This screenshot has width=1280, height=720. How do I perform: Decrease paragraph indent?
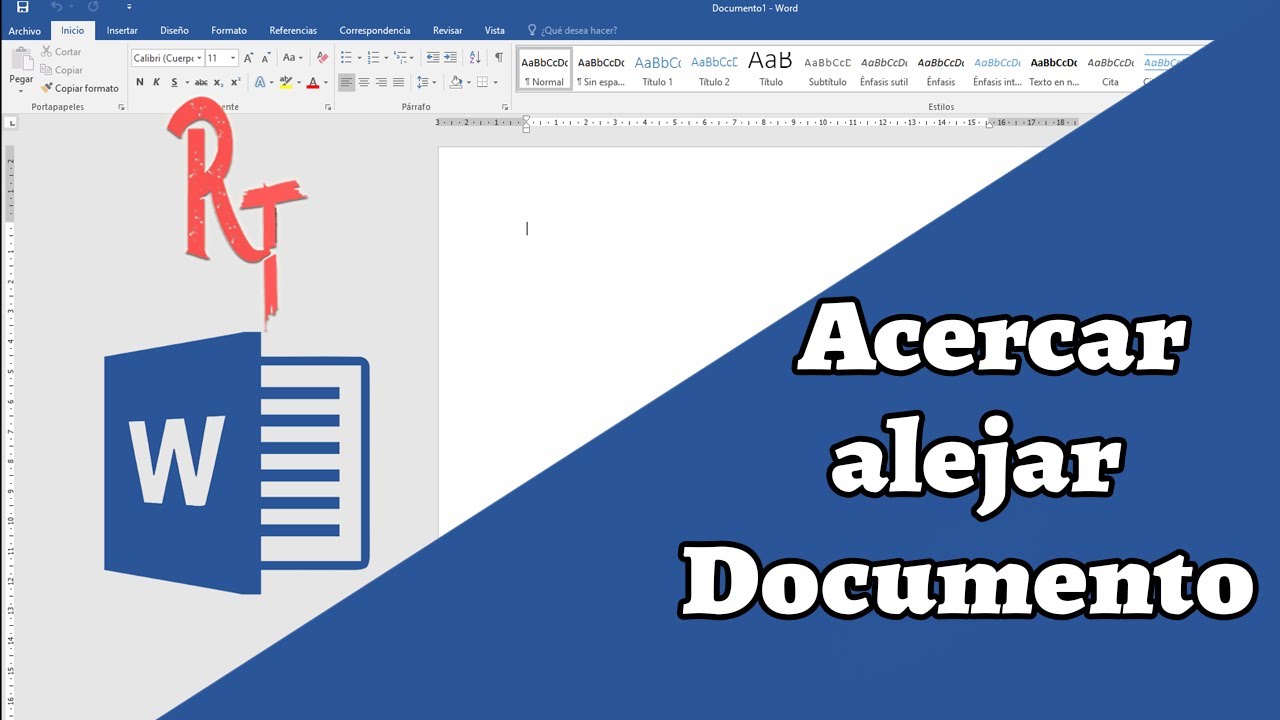point(432,58)
